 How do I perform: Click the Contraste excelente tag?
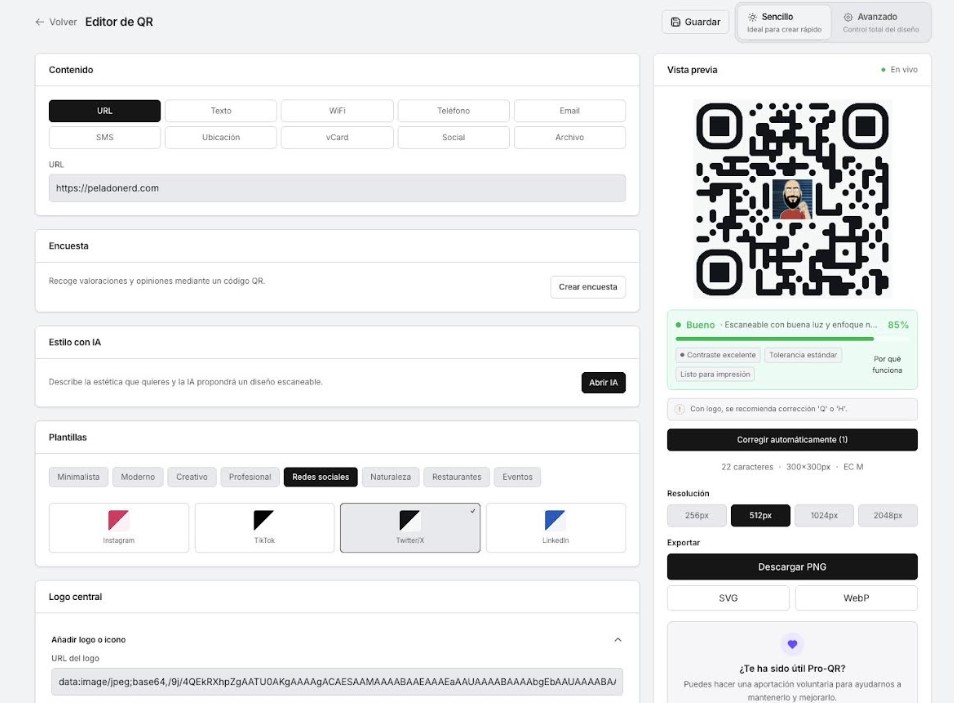click(718, 355)
